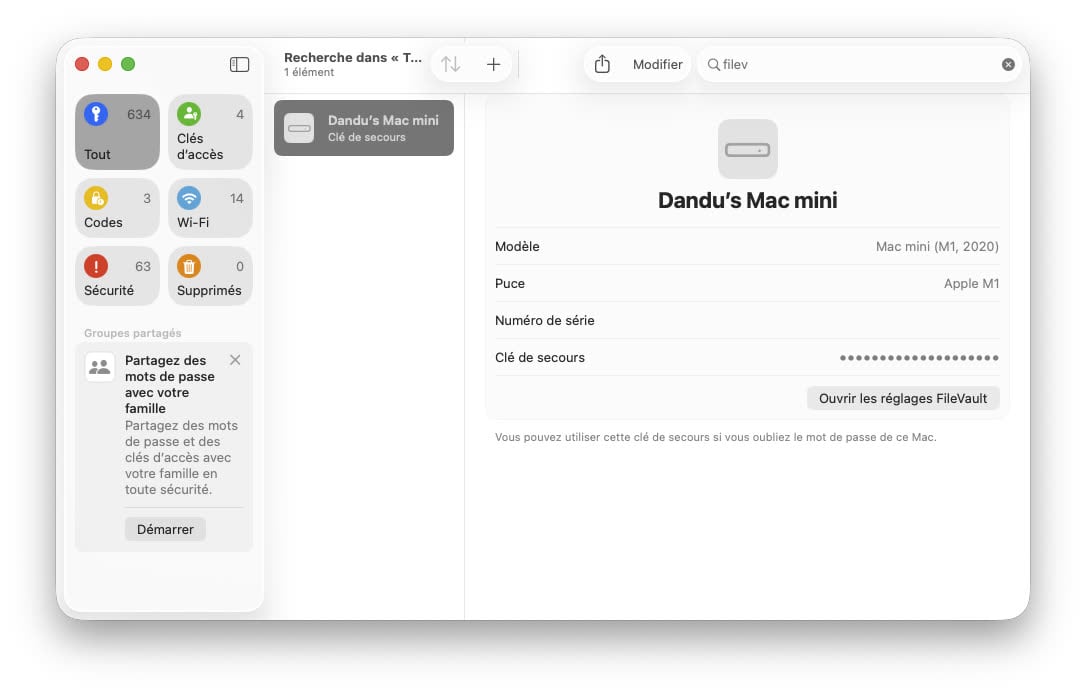Open the Tout category with 634 items

(117, 132)
